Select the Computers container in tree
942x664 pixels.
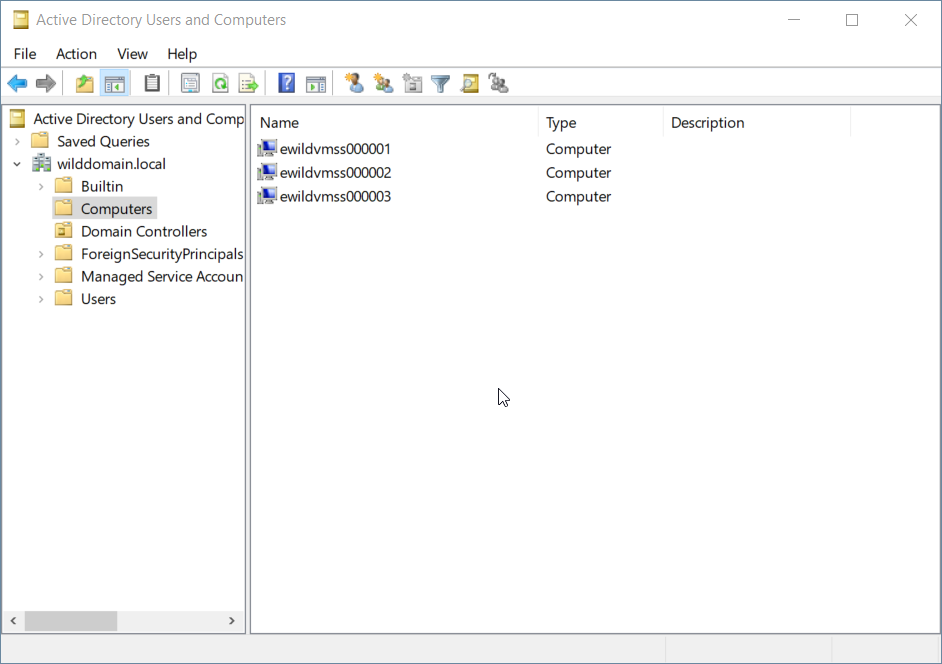(117, 209)
